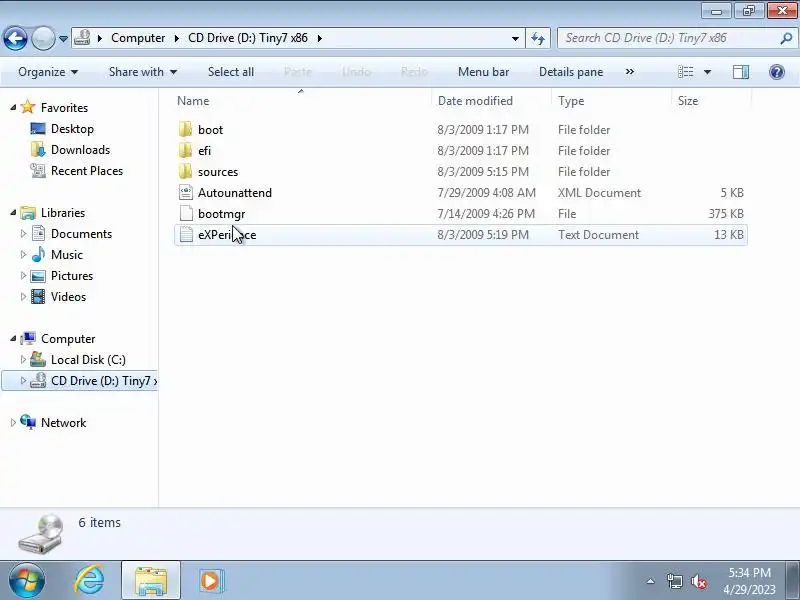Open the Organize menu

tap(48, 72)
